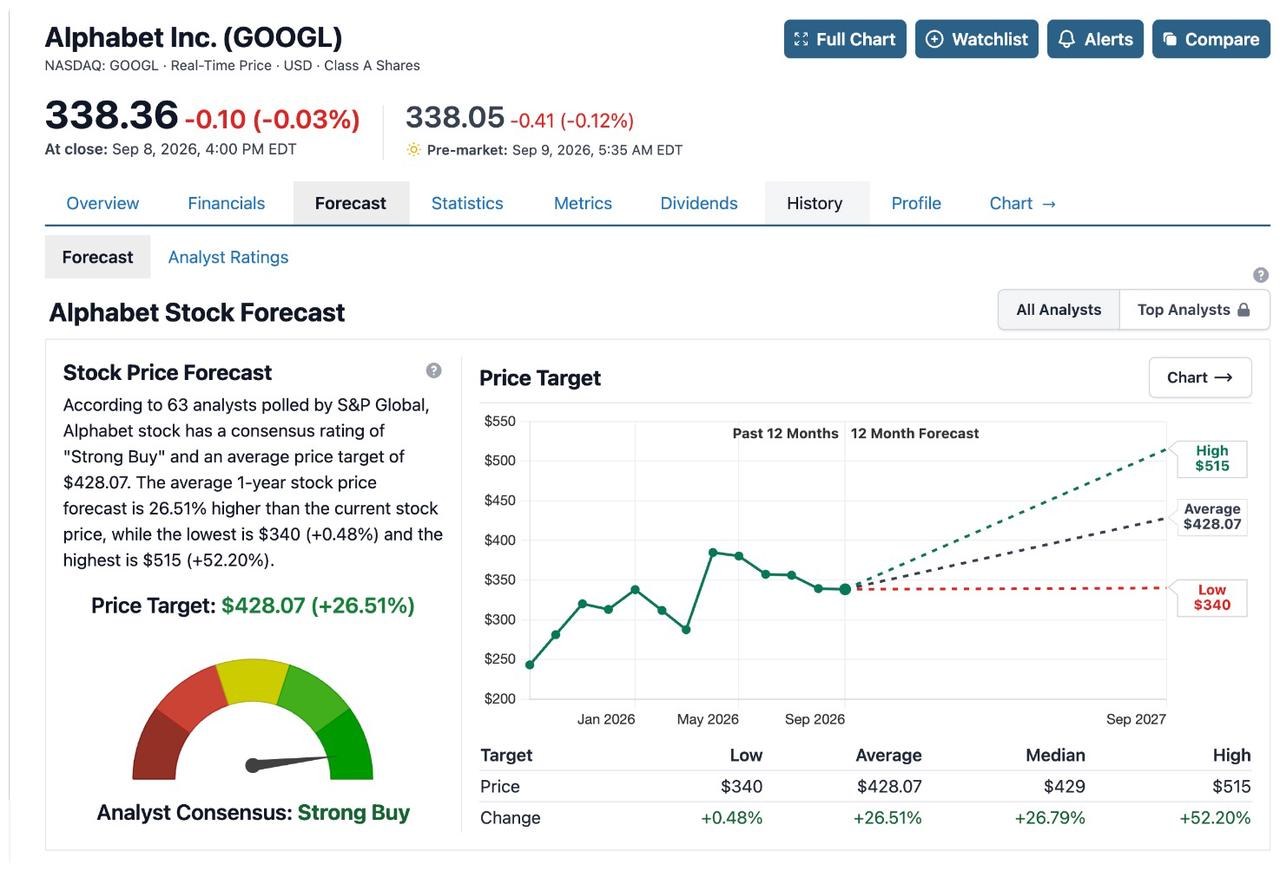Click the +52.20% high change cell

pyautogui.click(x=1215, y=818)
